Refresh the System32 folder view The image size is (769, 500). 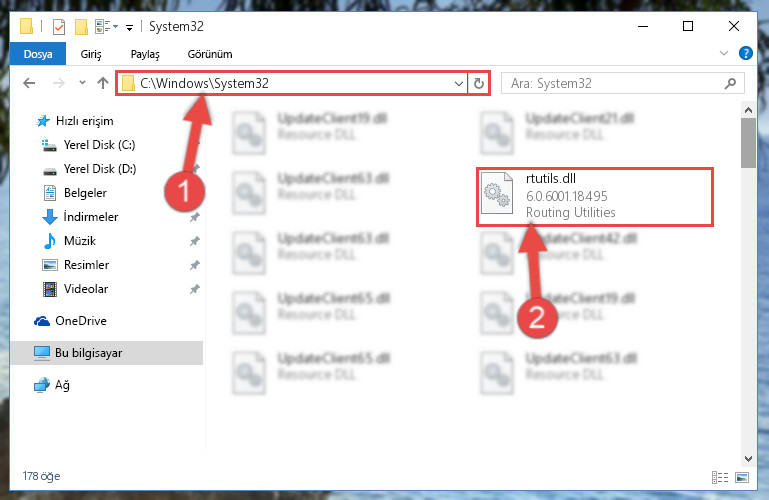pyautogui.click(x=479, y=83)
